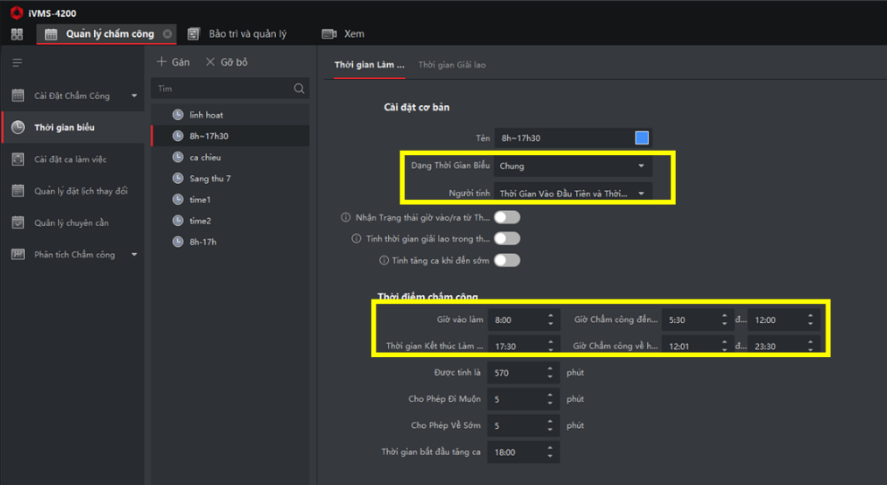Click the blue color swatch beside name
Viewport: 887px width, 485px height.
click(x=642, y=138)
